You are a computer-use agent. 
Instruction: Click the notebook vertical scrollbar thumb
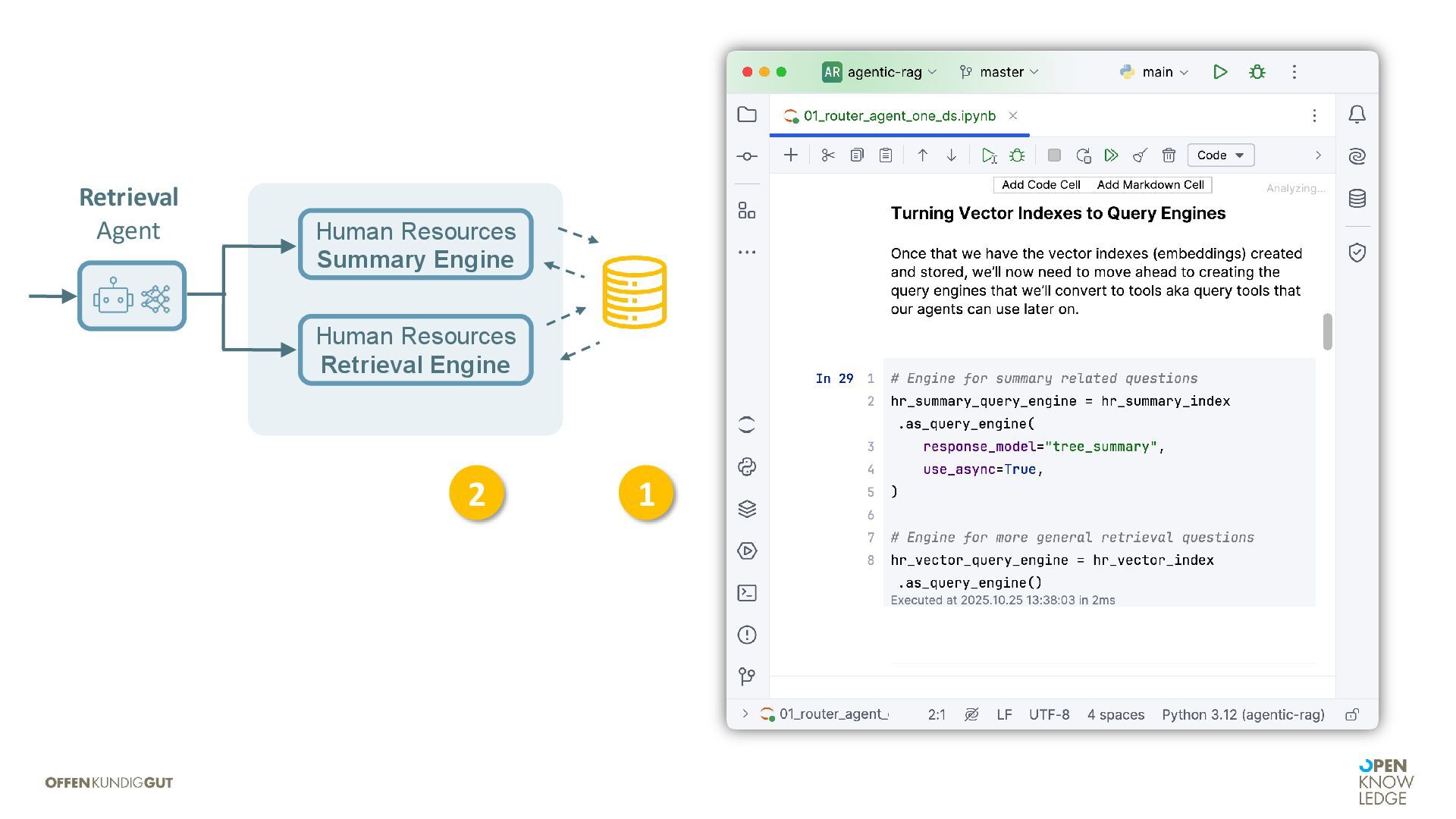pyautogui.click(x=1327, y=331)
